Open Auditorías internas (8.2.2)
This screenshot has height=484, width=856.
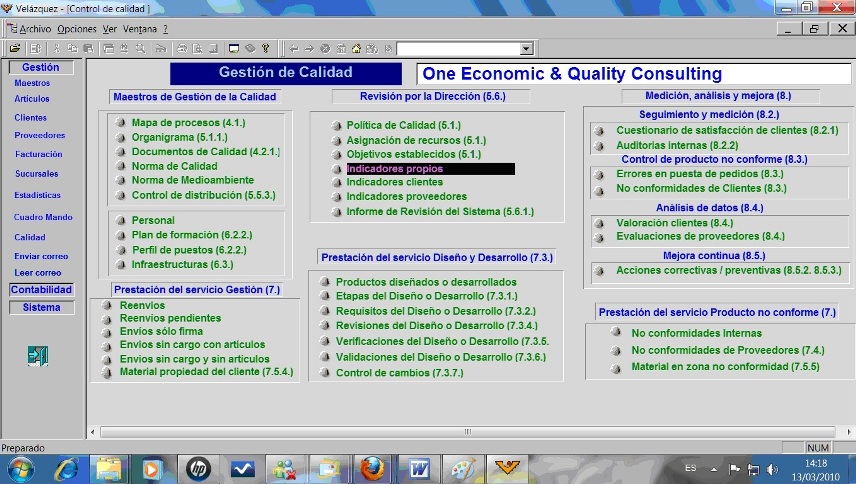(x=677, y=145)
